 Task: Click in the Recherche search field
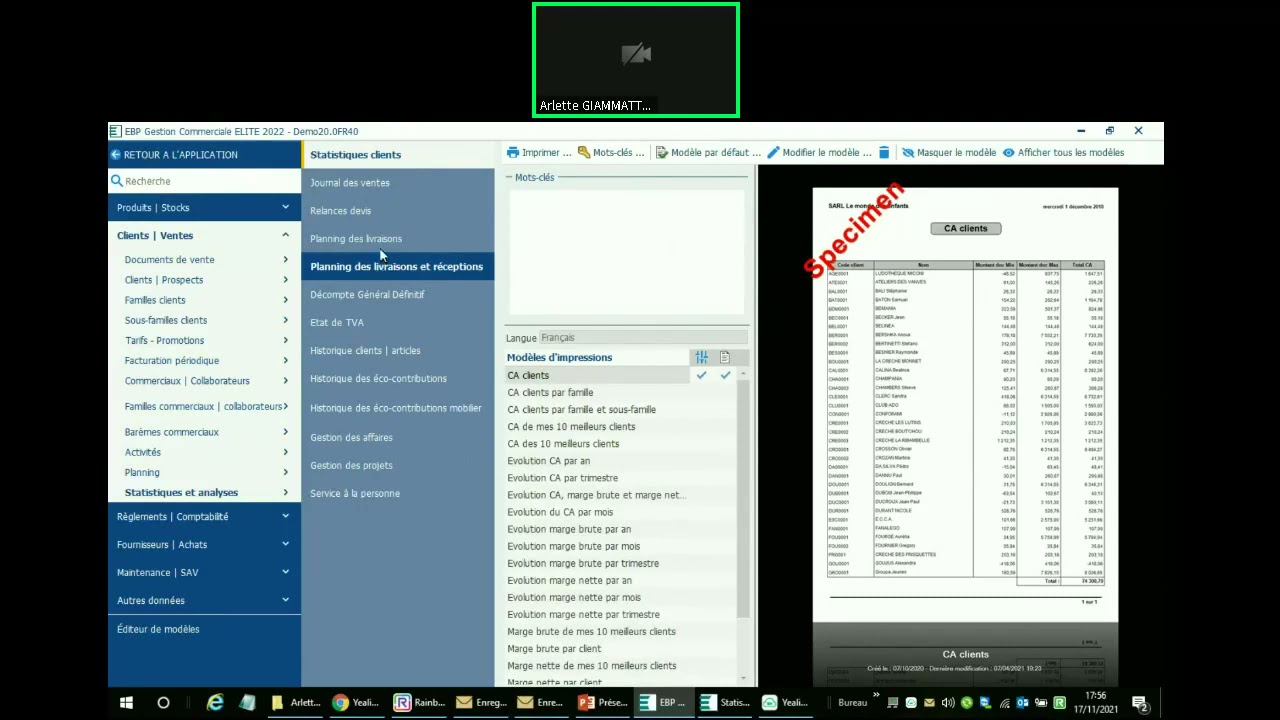point(205,181)
